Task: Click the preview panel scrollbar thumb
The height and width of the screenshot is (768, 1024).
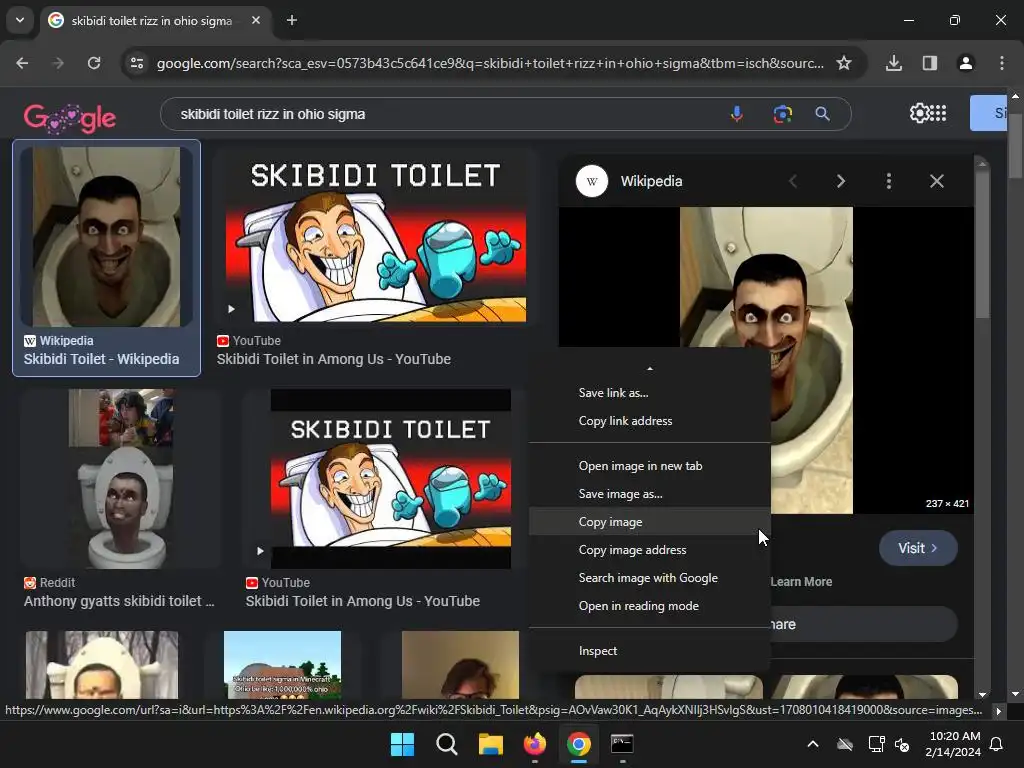Action: tap(982, 245)
